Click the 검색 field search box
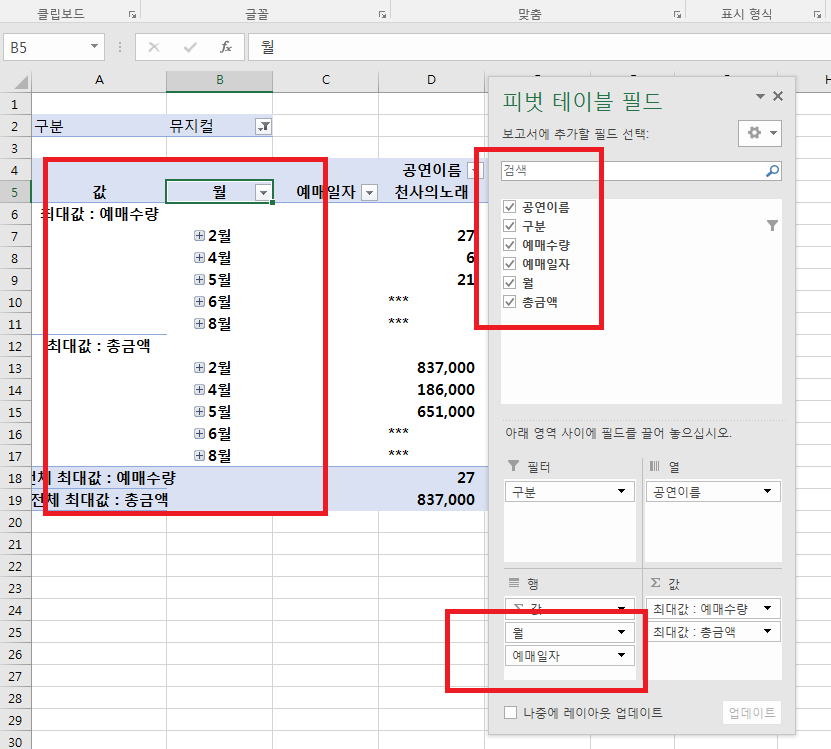Image resolution: width=831 pixels, height=749 pixels. [630, 171]
